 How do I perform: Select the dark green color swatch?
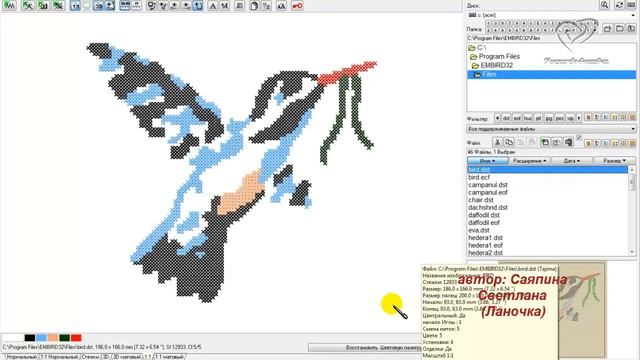(x=64, y=338)
